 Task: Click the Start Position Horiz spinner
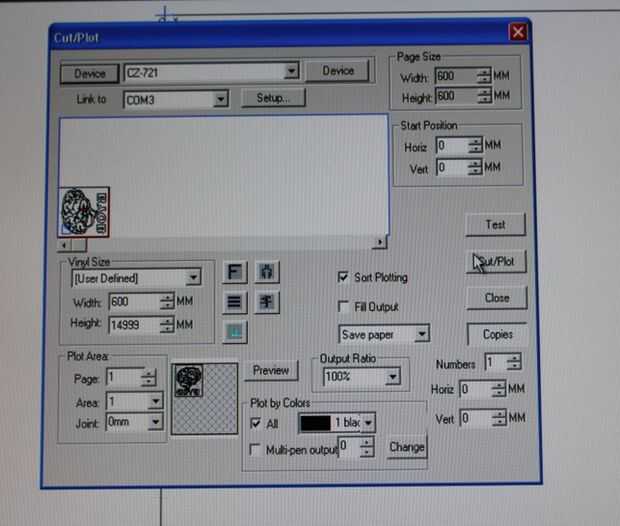[x=476, y=145]
